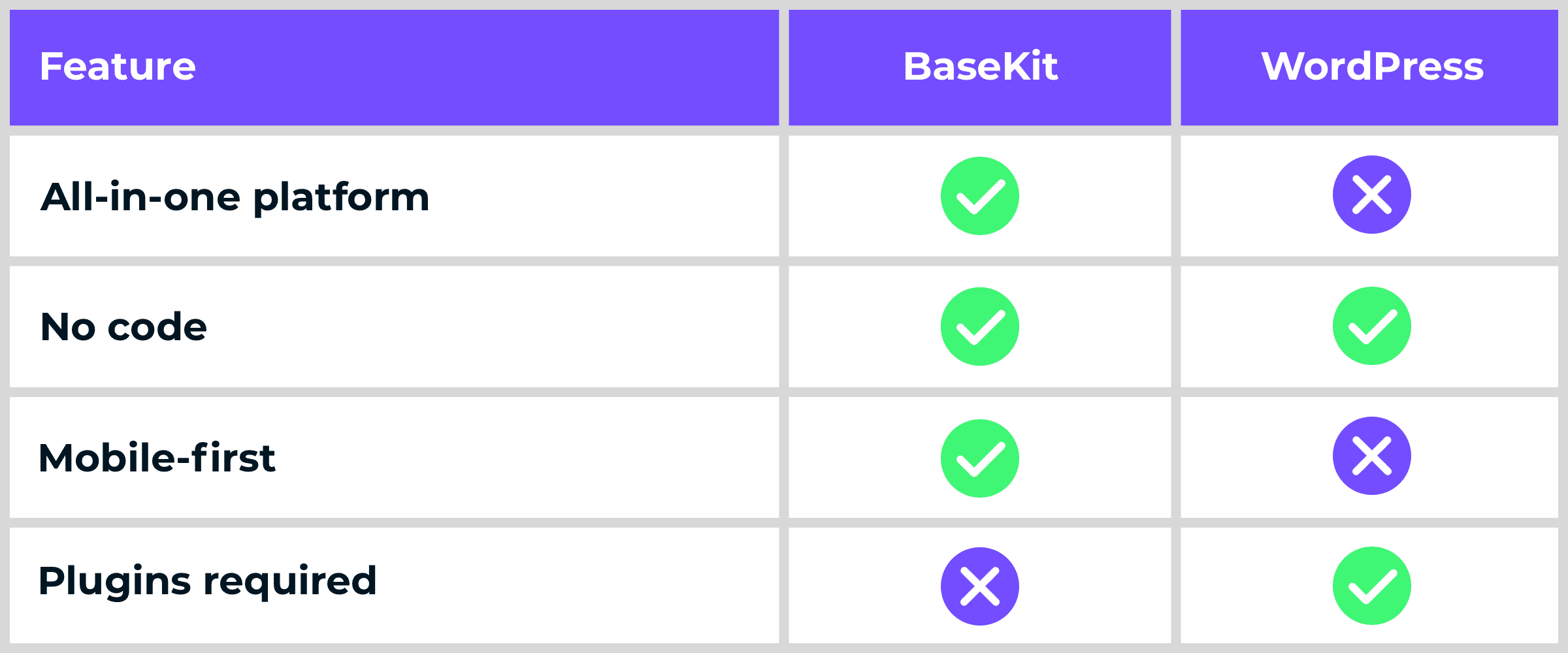Click empty space in Mobile-first feature cell
This screenshot has width=1568, height=653.
point(523,457)
